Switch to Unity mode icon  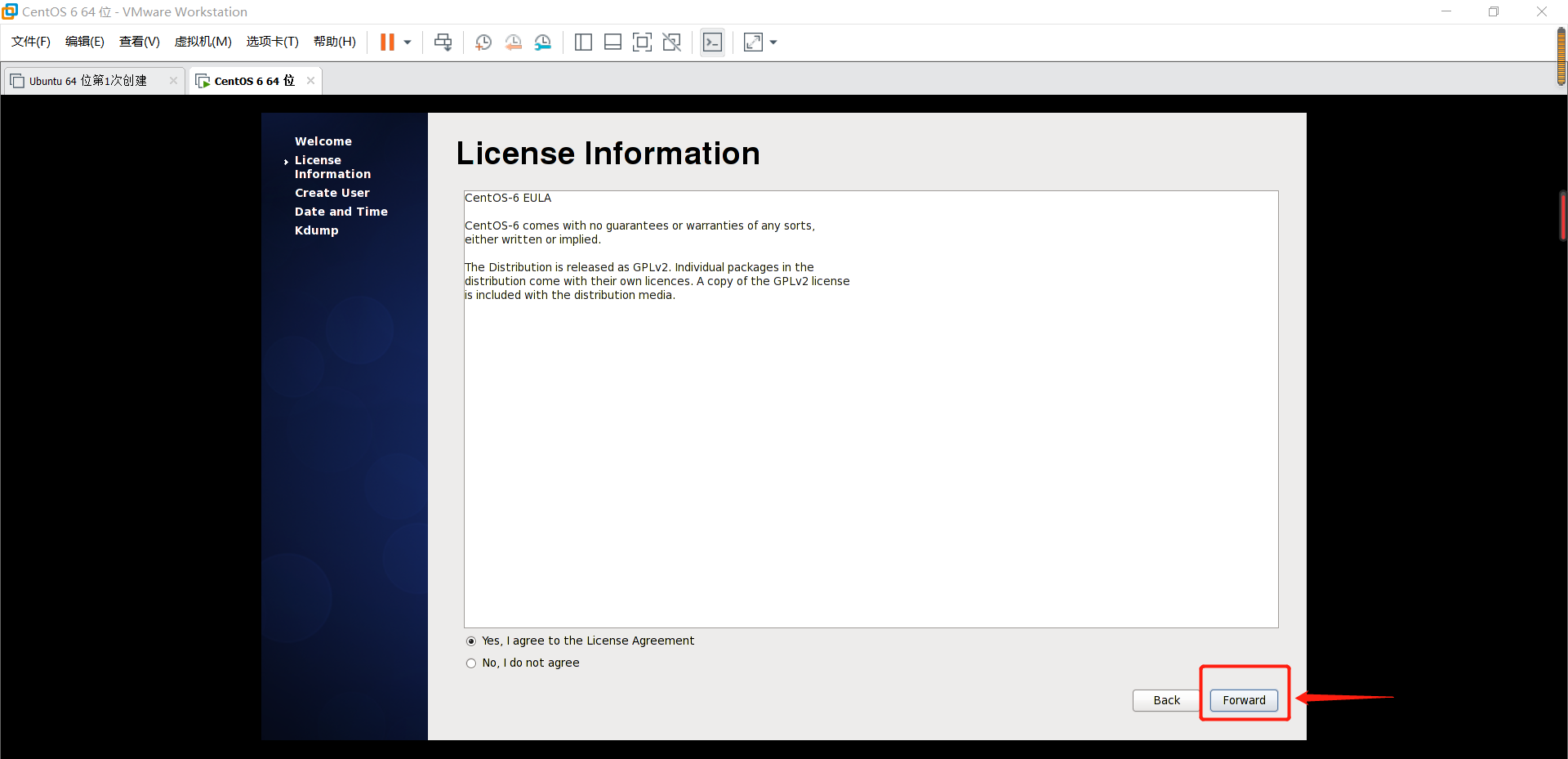click(x=672, y=42)
